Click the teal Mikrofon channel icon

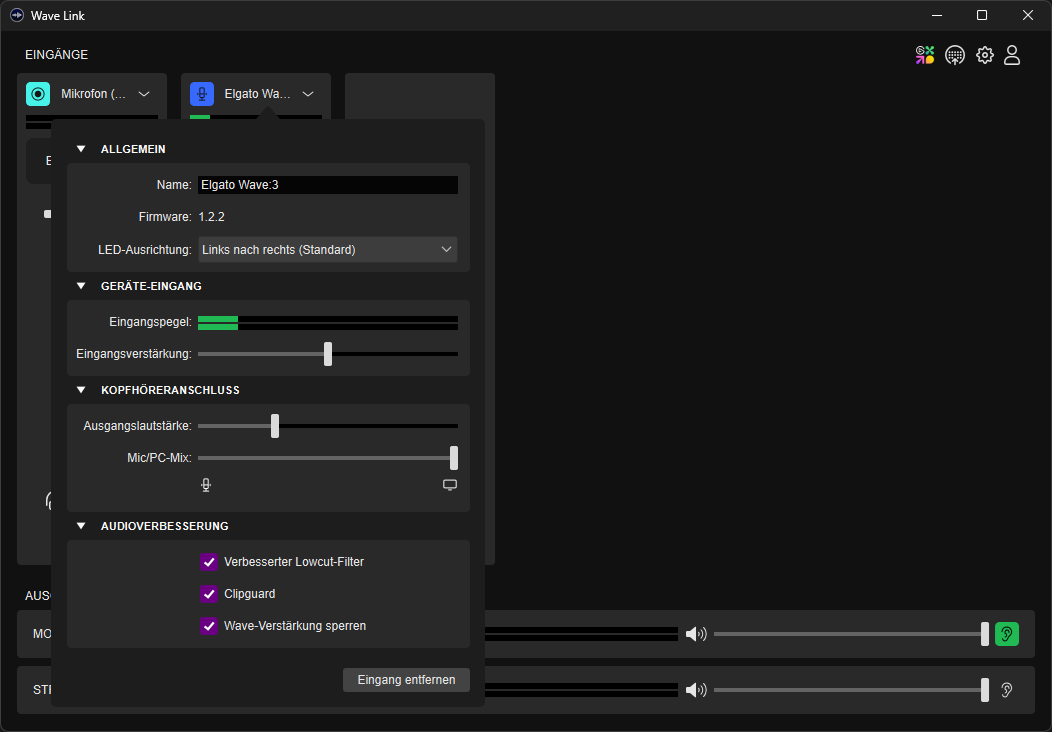38,94
